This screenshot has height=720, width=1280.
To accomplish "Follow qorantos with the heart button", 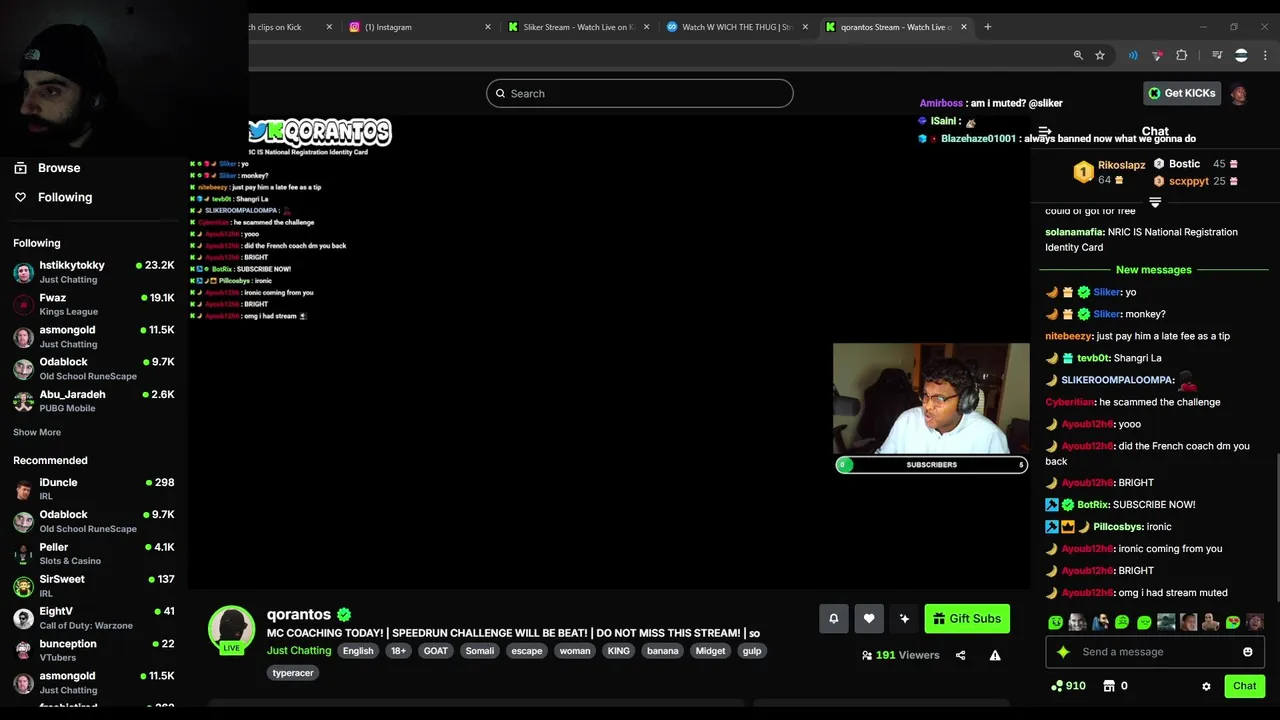I will pyautogui.click(x=869, y=619).
